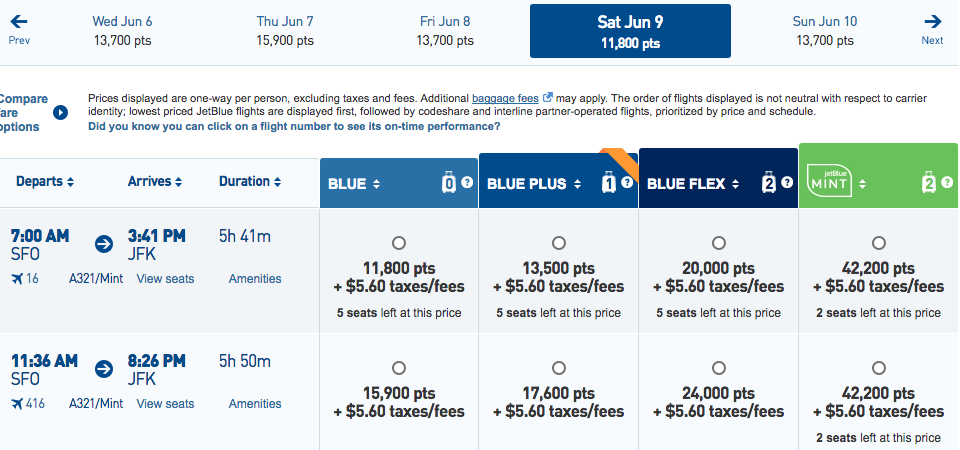
Task: Select Blue Plus 13,500 pts radio button
Action: coord(558,243)
